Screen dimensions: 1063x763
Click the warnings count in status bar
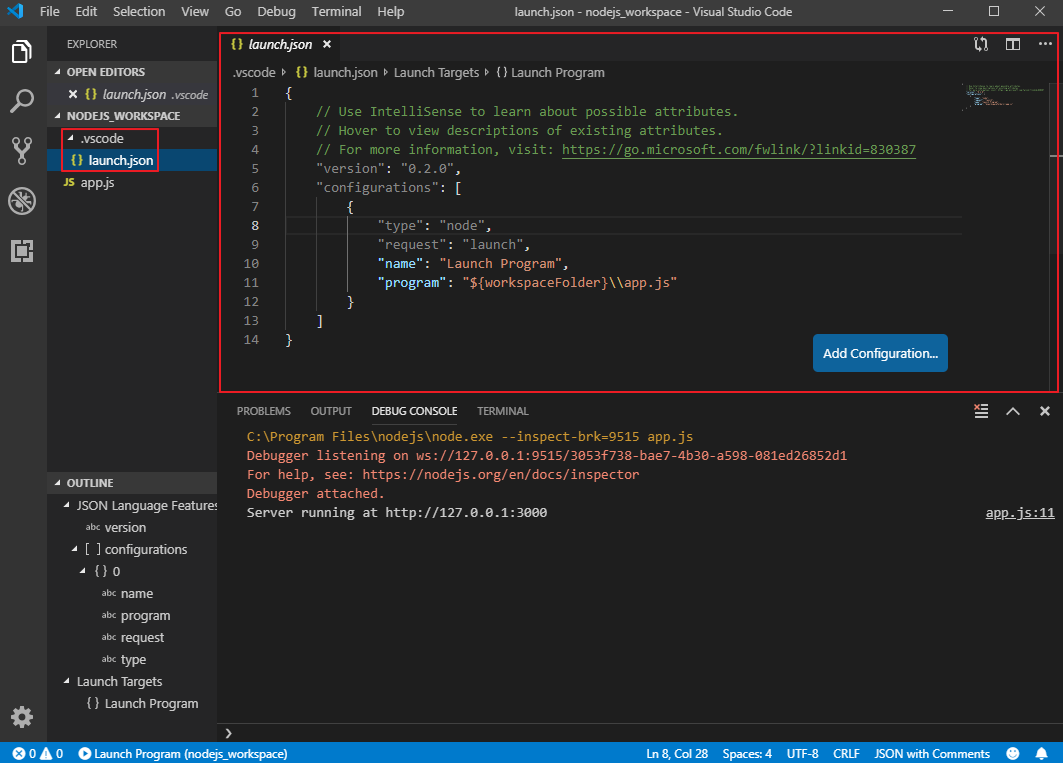click(52, 754)
